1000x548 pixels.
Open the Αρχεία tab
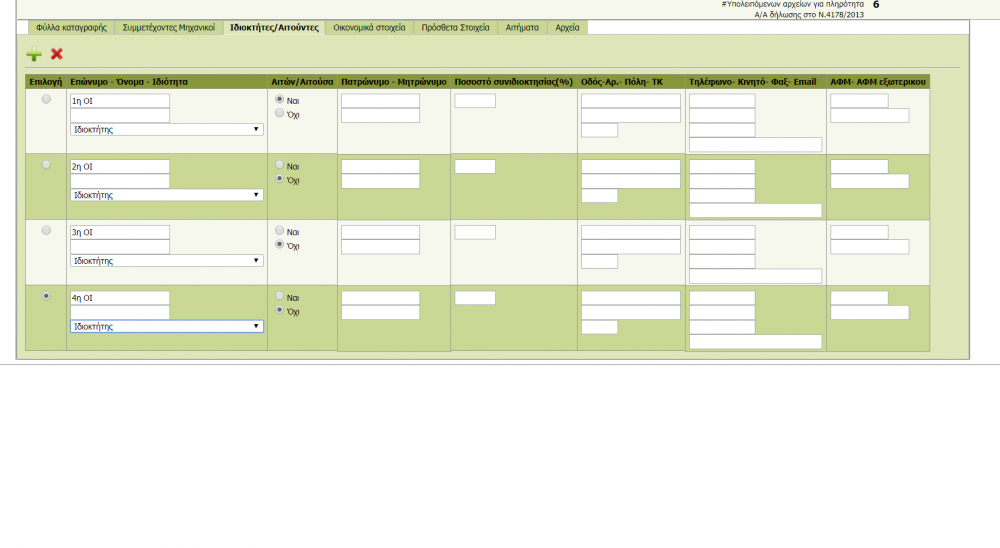(567, 28)
